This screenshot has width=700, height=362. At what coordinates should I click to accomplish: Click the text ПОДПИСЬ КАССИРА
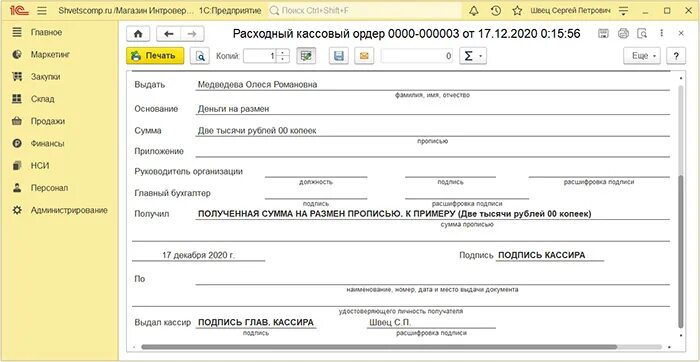pyautogui.click(x=542, y=255)
